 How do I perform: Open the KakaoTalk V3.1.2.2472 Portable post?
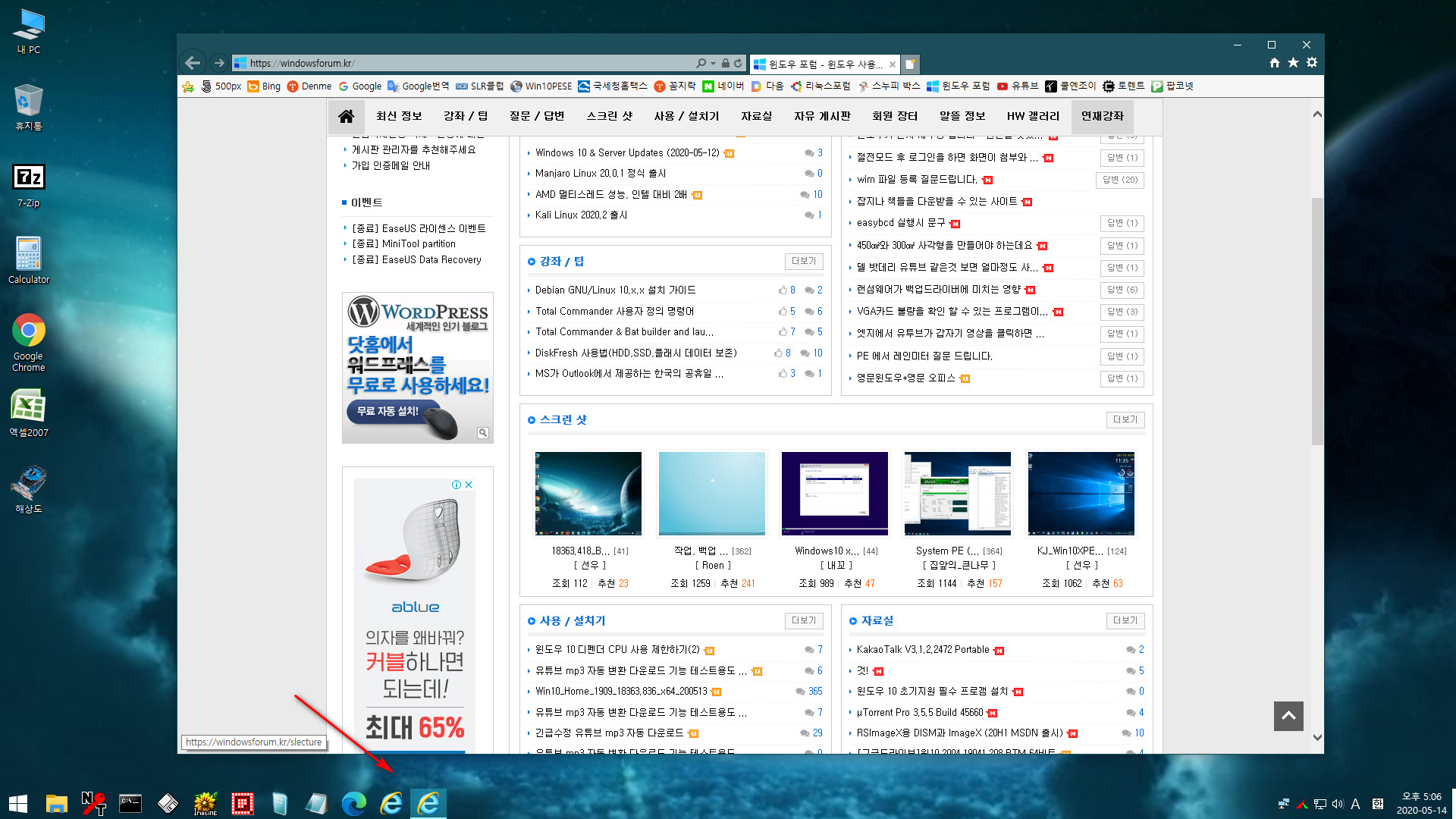pyautogui.click(x=923, y=650)
